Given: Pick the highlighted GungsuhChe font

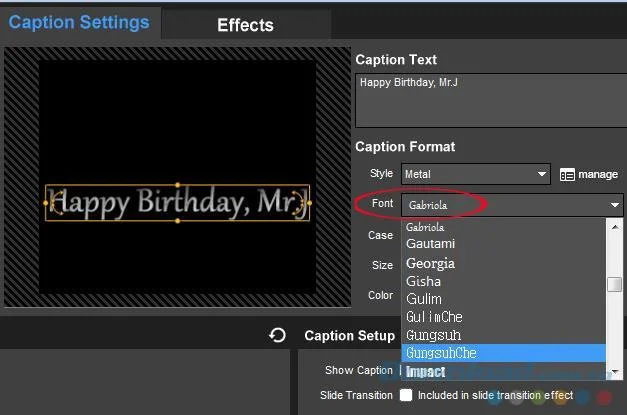Looking at the screenshot, I should (x=503, y=353).
